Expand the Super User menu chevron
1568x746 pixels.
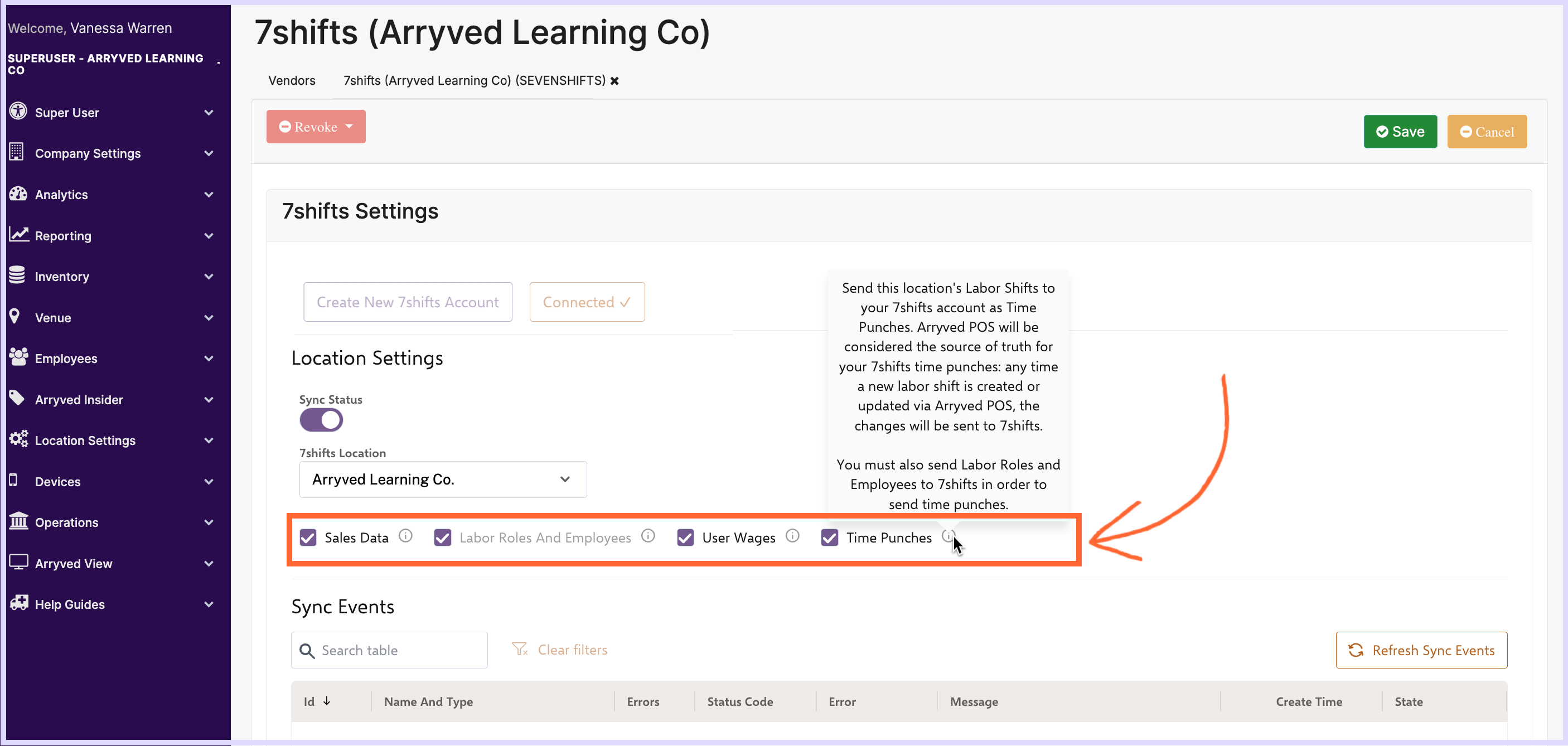[209, 113]
